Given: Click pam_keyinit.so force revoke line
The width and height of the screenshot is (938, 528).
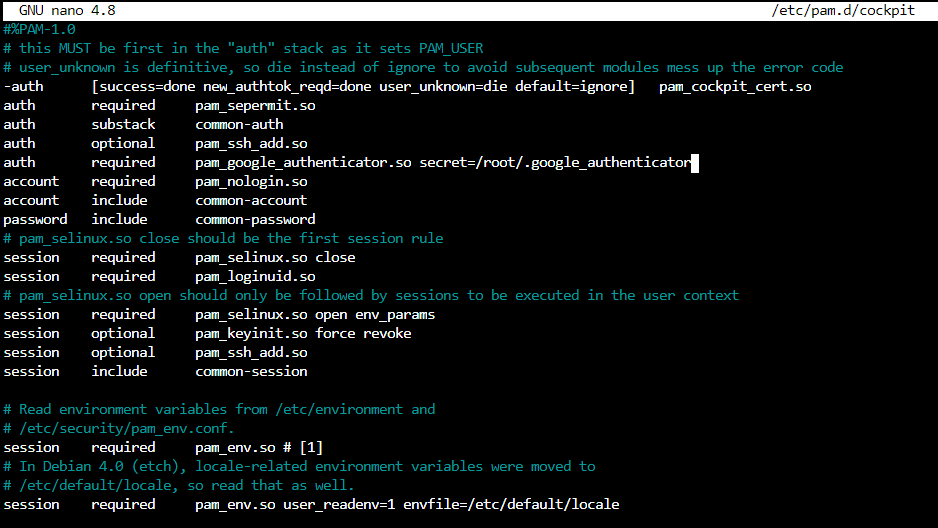Looking at the screenshot, I should click(x=303, y=333).
